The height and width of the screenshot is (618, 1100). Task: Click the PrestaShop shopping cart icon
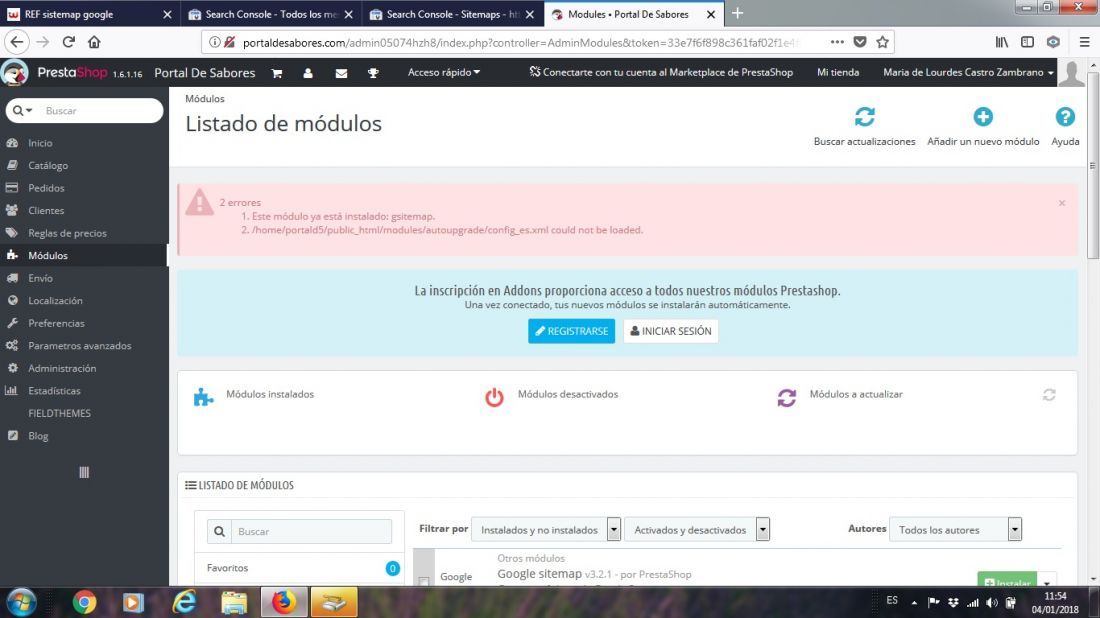pyautogui.click(x=277, y=73)
